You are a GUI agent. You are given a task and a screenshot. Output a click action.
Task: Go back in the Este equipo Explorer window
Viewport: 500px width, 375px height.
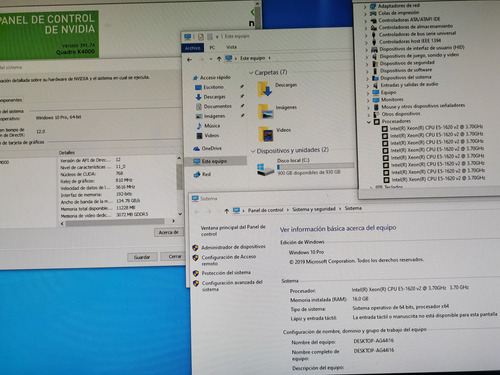tap(190, 60)
